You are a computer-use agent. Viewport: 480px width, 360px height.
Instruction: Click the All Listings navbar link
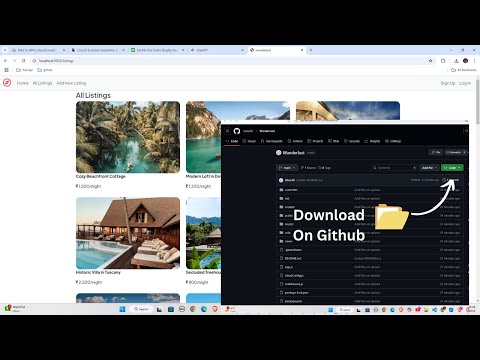pos(42,83)
